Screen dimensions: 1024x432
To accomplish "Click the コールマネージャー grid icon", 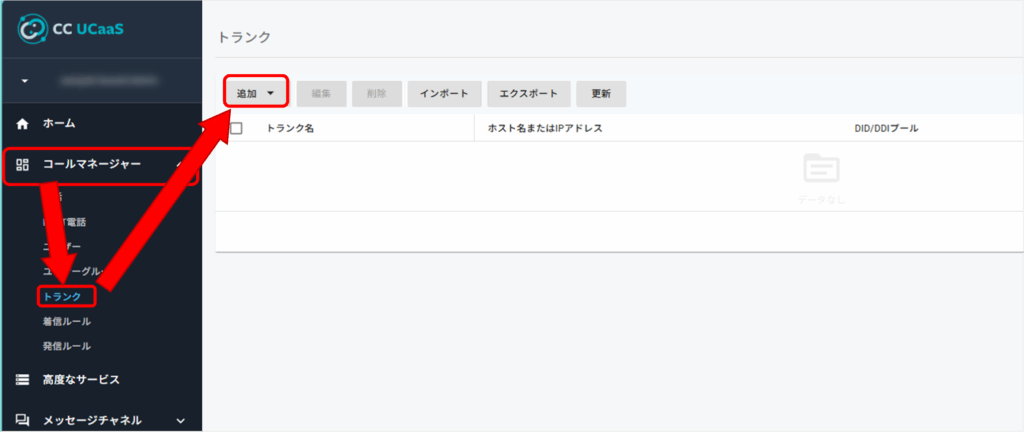I will (23, 165).
